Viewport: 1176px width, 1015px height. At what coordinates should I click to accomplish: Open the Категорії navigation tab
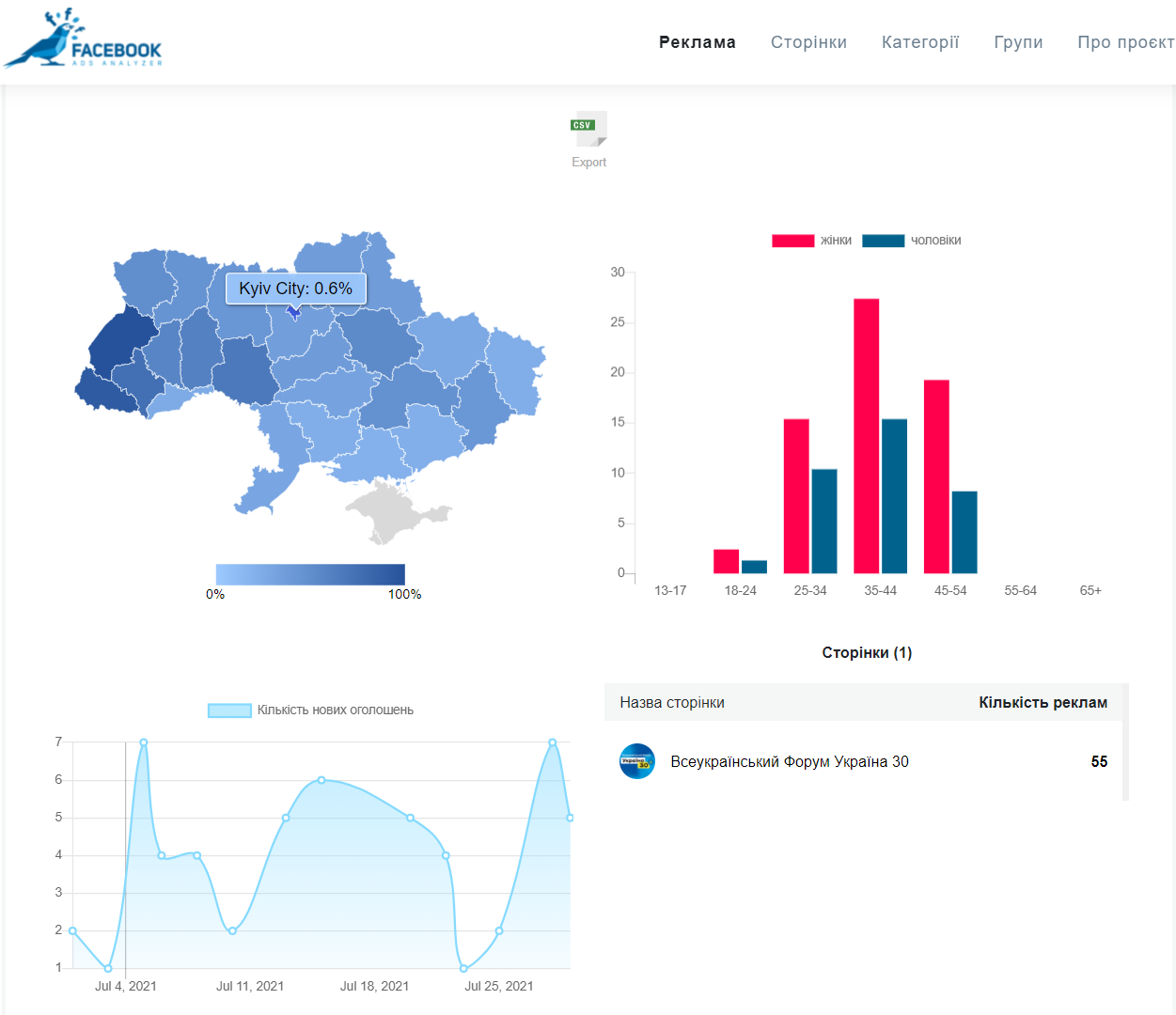pyautogui.click(x=919, y=42)
